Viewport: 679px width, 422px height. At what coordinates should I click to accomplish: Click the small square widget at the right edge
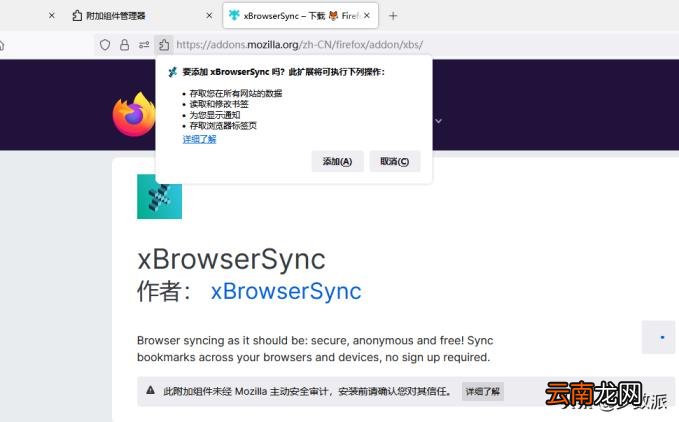point(659,337)
